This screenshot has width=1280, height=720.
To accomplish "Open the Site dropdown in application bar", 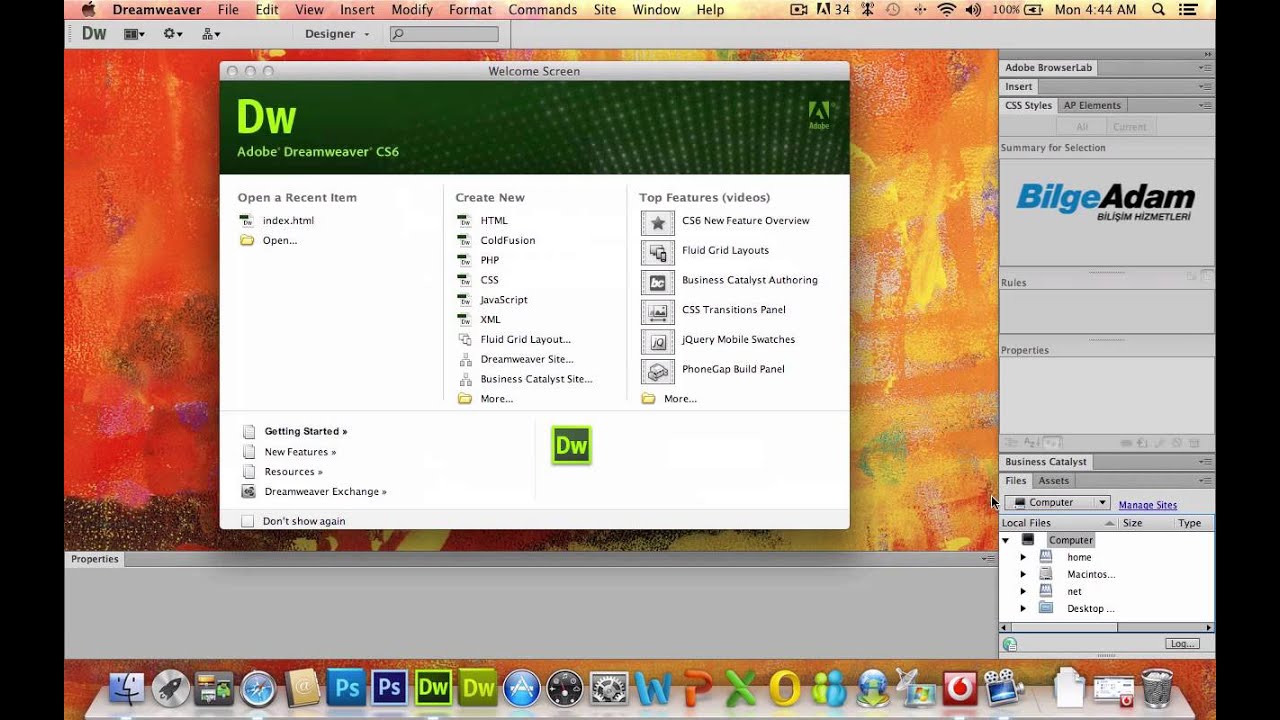I will [211, 34].
